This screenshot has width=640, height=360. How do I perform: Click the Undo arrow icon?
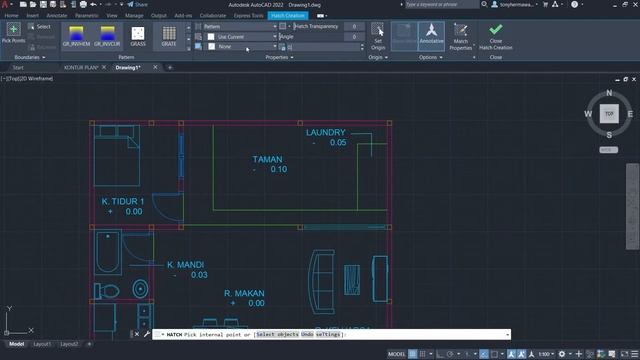tap(93, 4)
